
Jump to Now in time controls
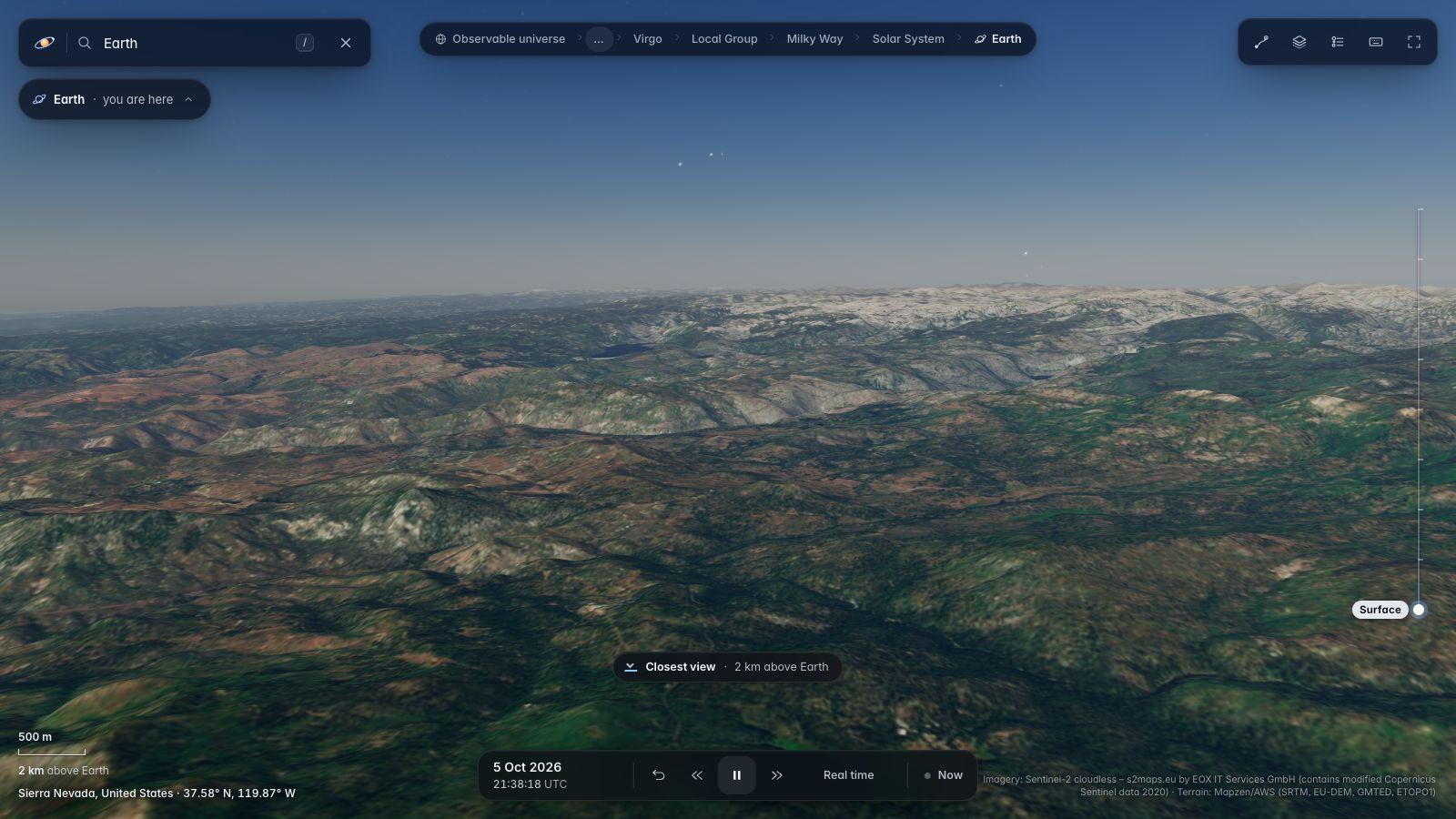(944, 775)
